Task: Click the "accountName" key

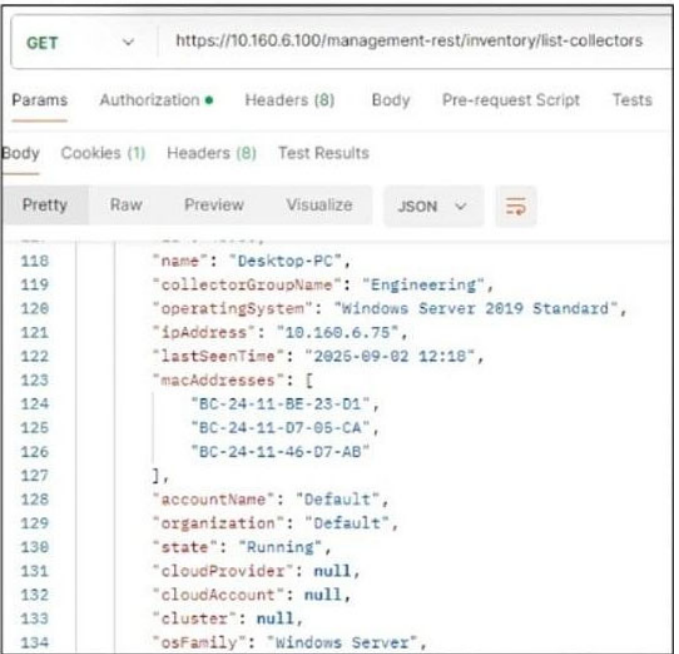Action: coord(213,500)
